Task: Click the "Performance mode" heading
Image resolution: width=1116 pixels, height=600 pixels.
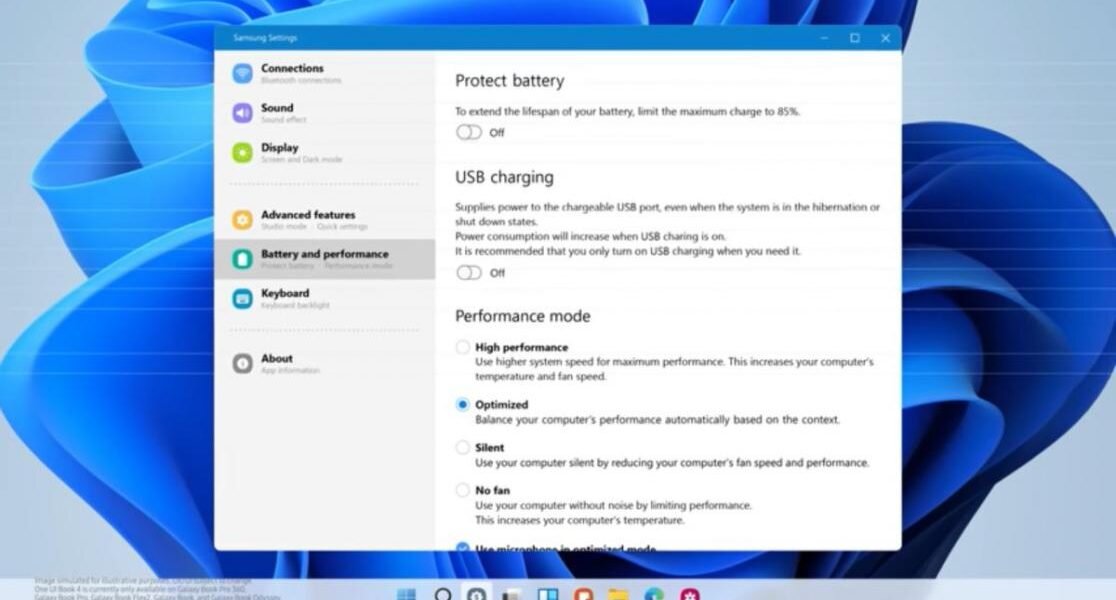Action: click(x=522, y=316)
